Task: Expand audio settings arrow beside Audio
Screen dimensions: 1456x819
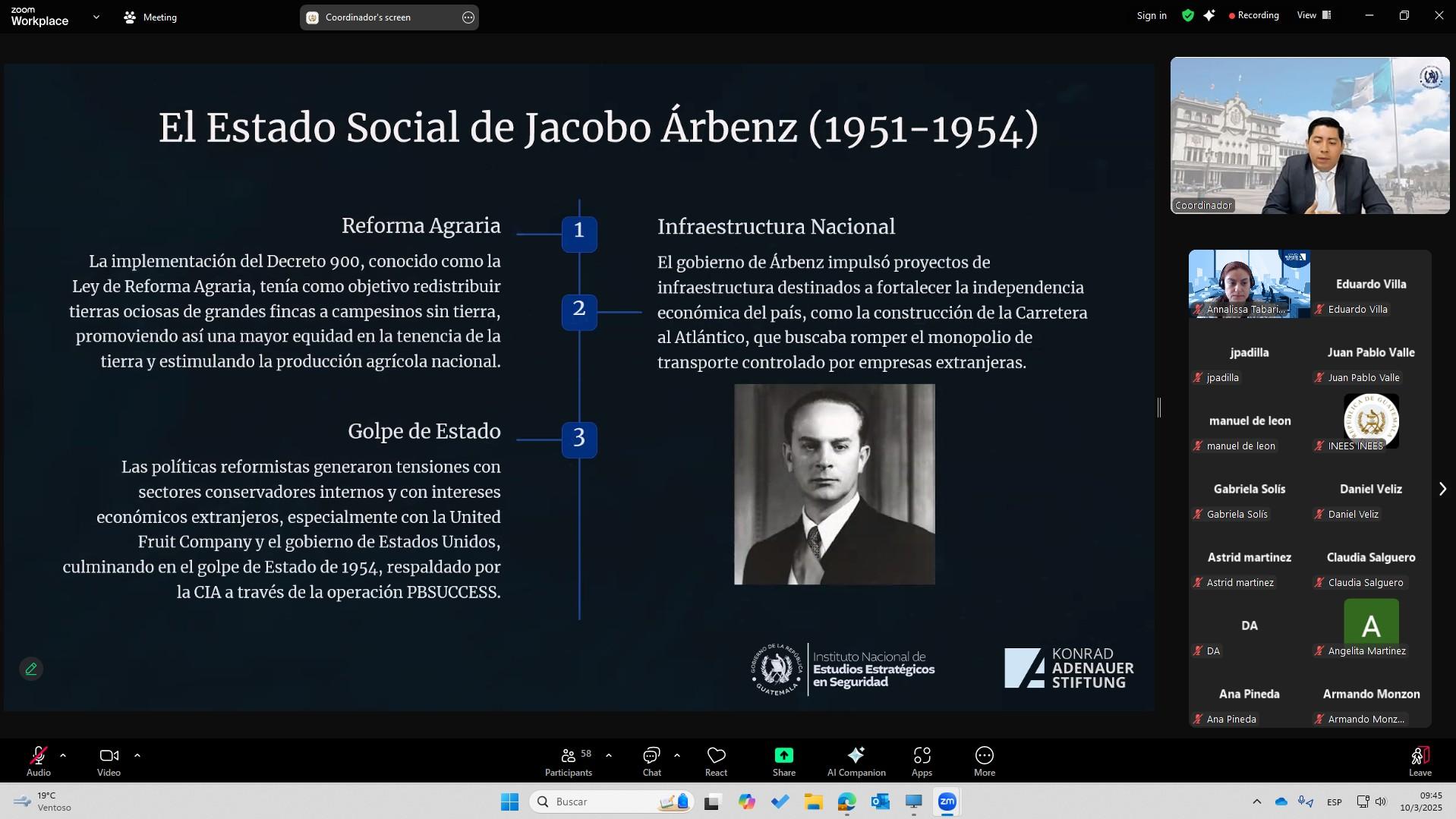Action: coord(63,755)
